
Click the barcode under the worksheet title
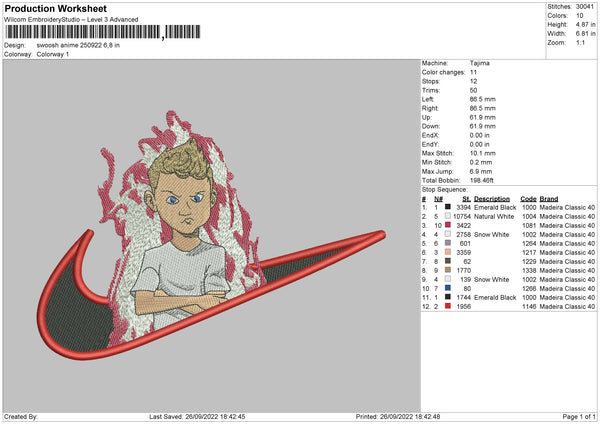click(x=103, y=32)
